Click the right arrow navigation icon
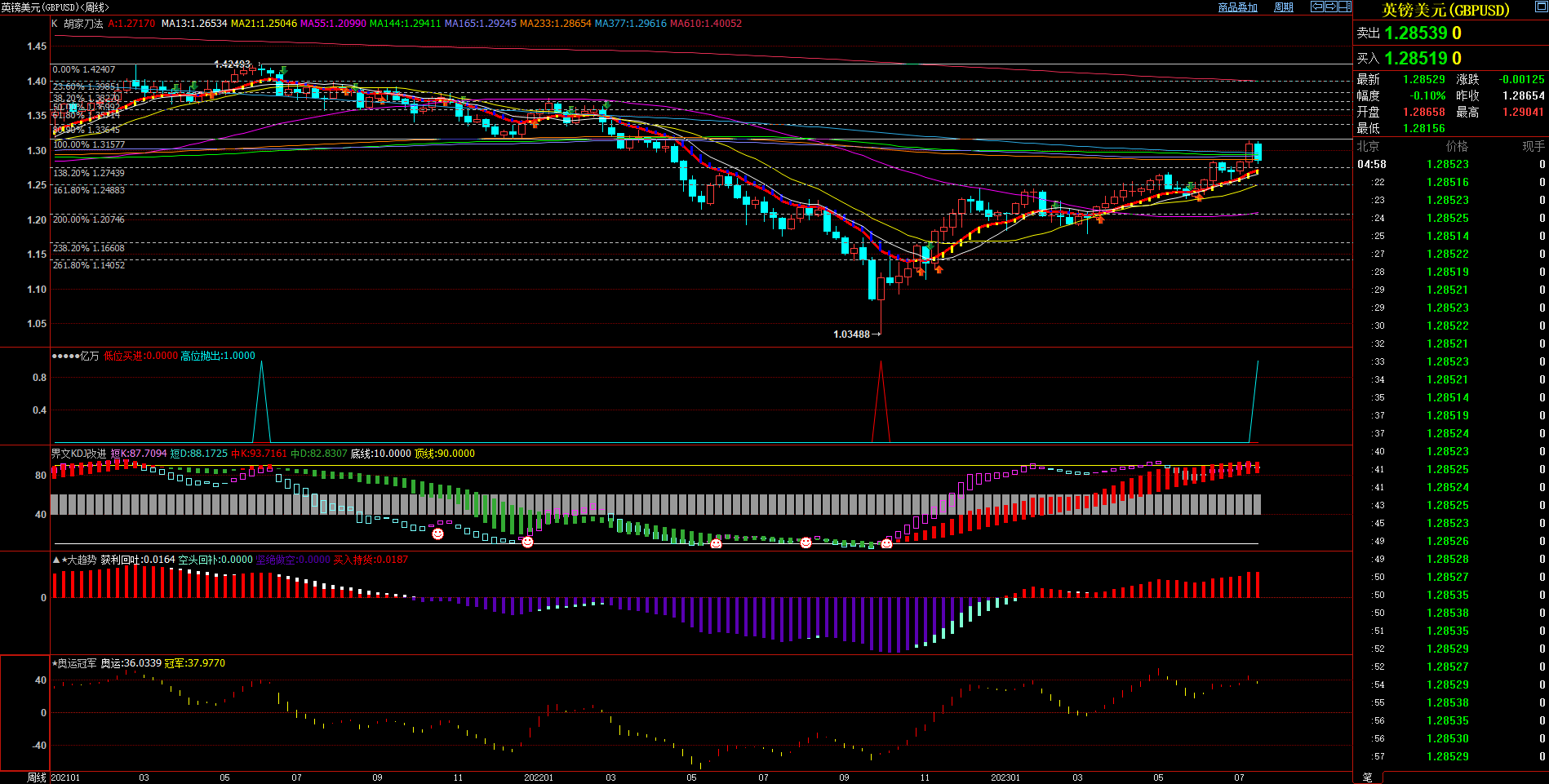 tap(1331, 7)
